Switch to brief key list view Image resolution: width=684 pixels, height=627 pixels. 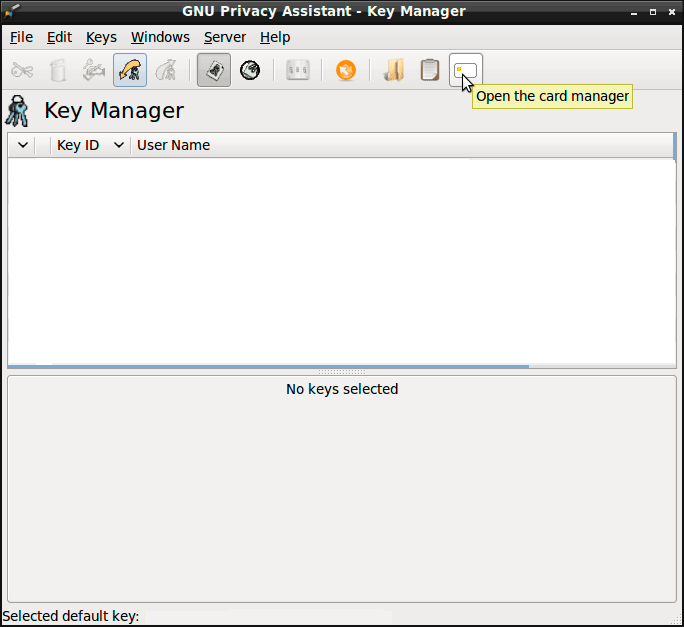pos(214,70)
